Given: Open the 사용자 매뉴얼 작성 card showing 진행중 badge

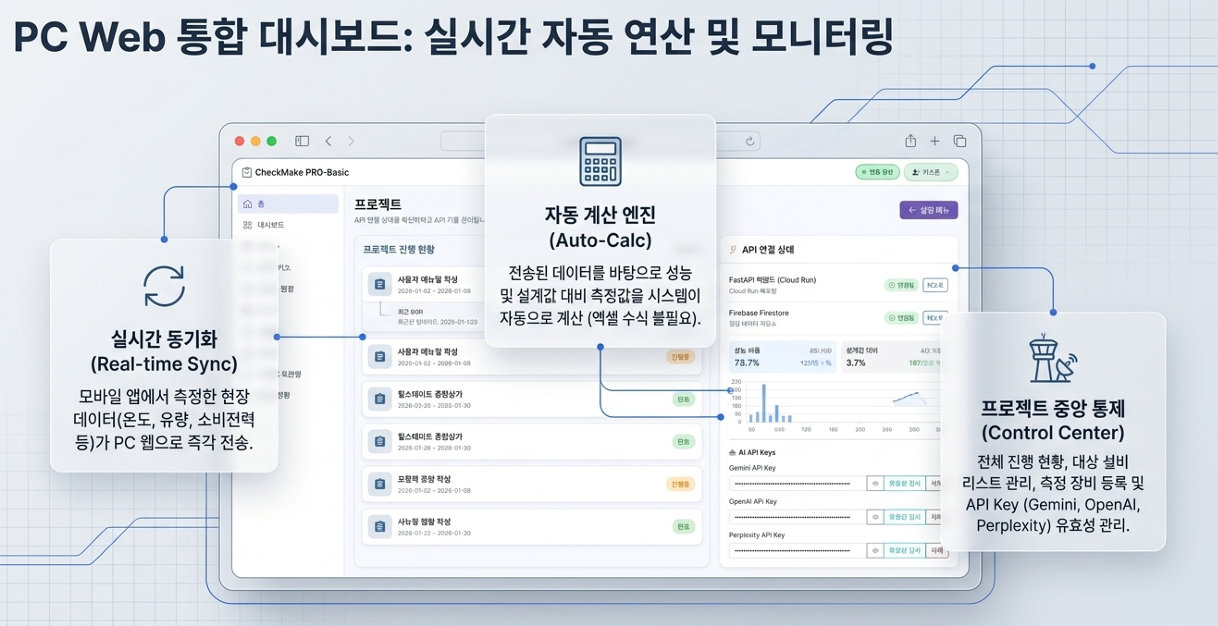Looking at the screenshot, I should tap(531, 356).
